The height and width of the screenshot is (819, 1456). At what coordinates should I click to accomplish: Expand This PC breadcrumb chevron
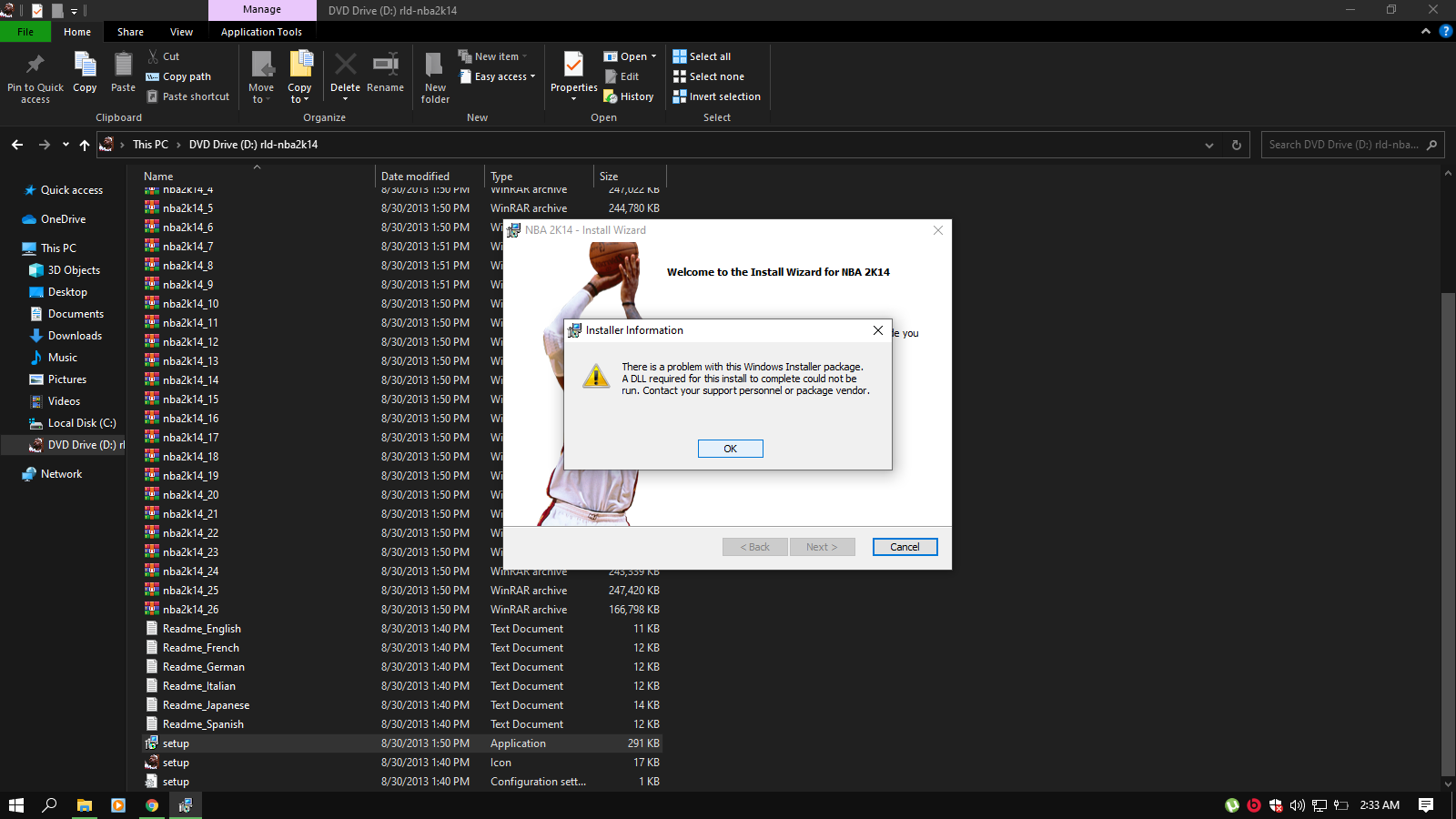178,145
